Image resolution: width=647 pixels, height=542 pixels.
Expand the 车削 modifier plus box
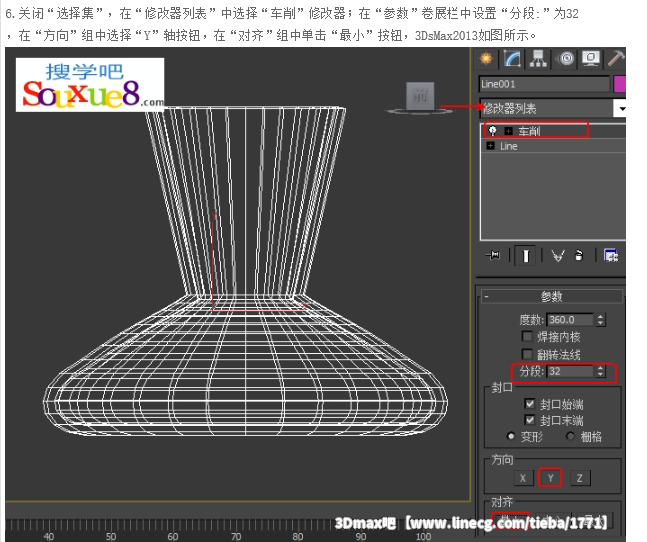point(508,131)
